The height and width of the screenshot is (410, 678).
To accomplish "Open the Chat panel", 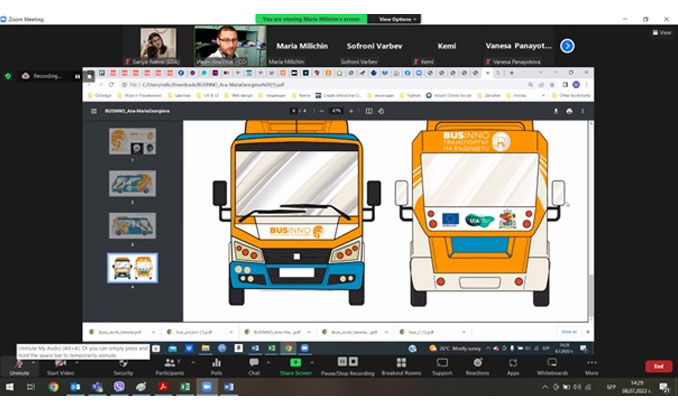I will 254,367.
